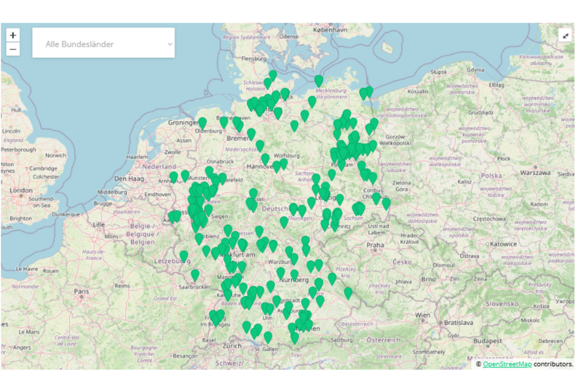Select green marker directly above Oldenburg label

pyautogui.click(x=202, y=123)
